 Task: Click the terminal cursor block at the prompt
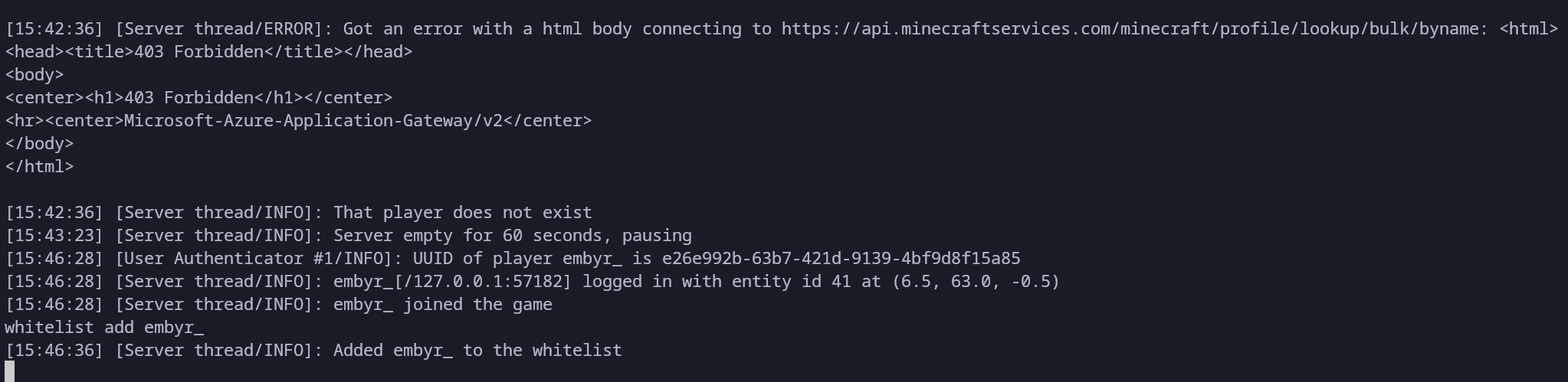10,371
